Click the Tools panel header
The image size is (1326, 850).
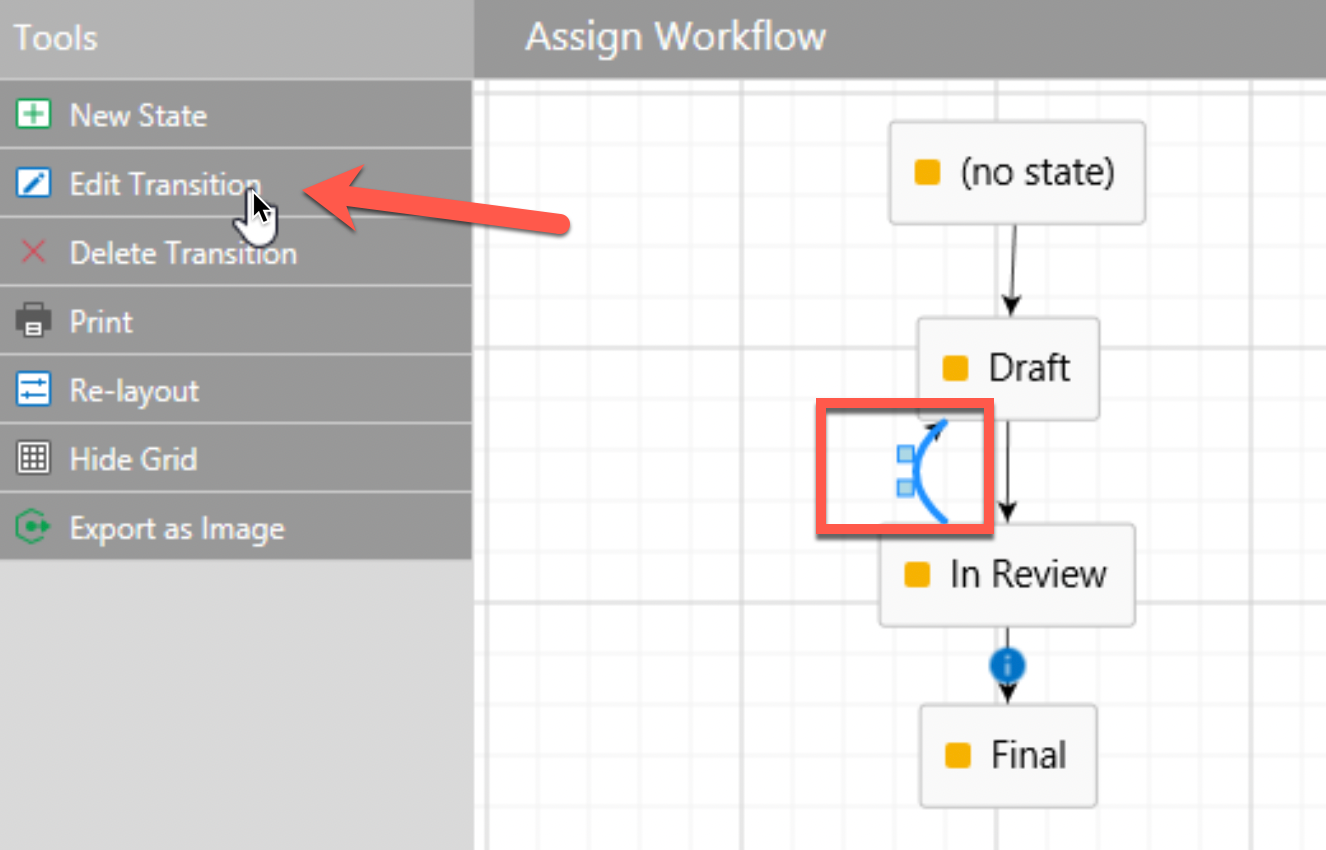tap(236, 39)
